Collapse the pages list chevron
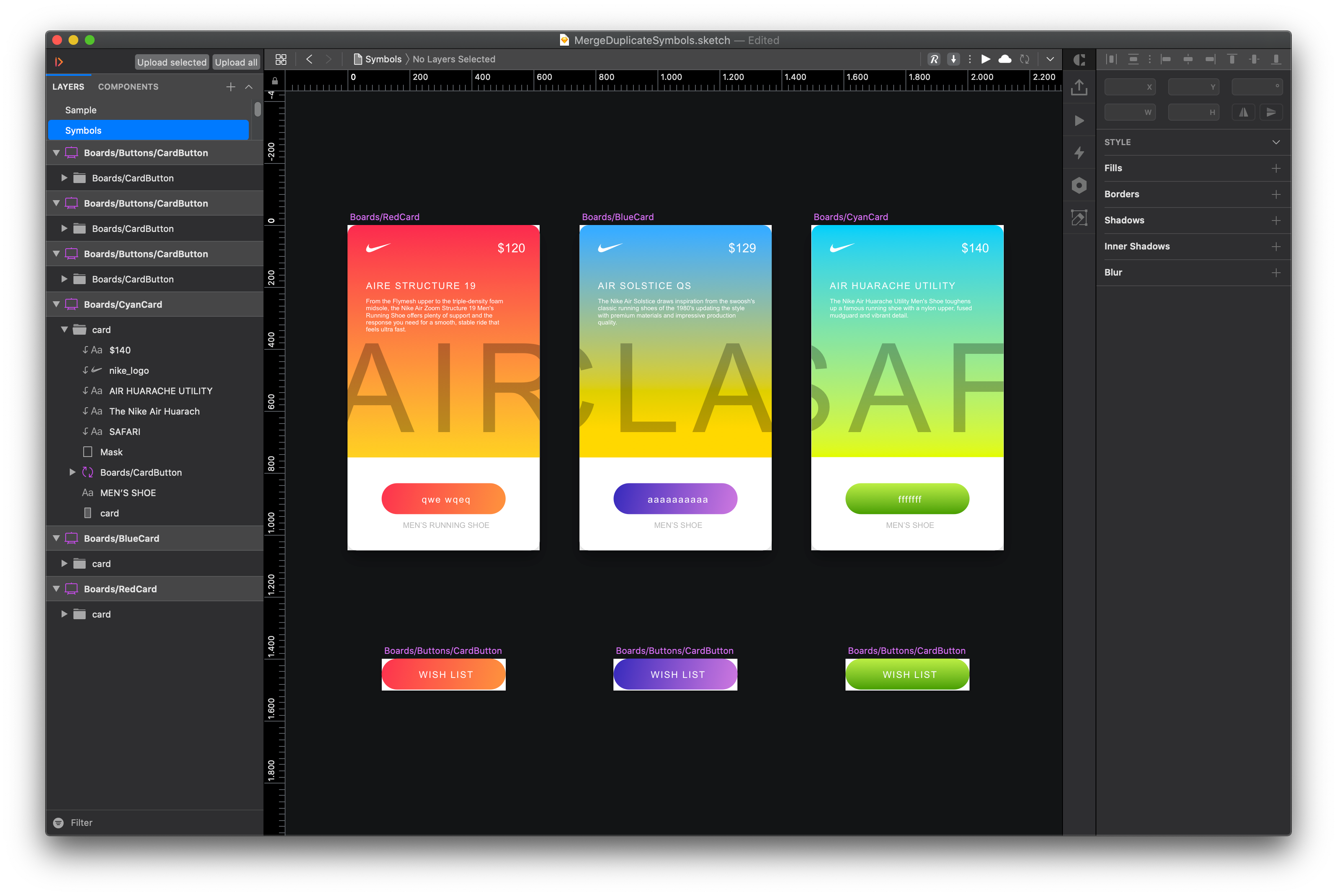This screenshot has height=896, width=1337. coord(249,87)
